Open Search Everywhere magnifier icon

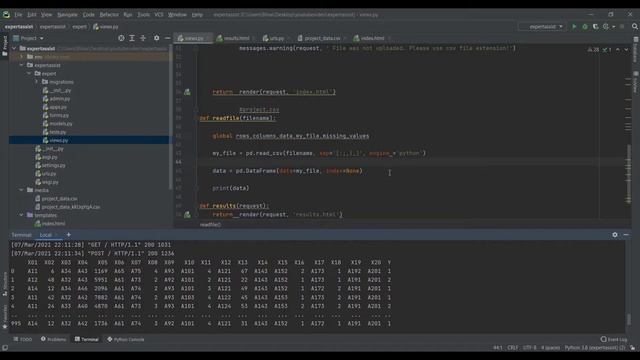[635, 27]
